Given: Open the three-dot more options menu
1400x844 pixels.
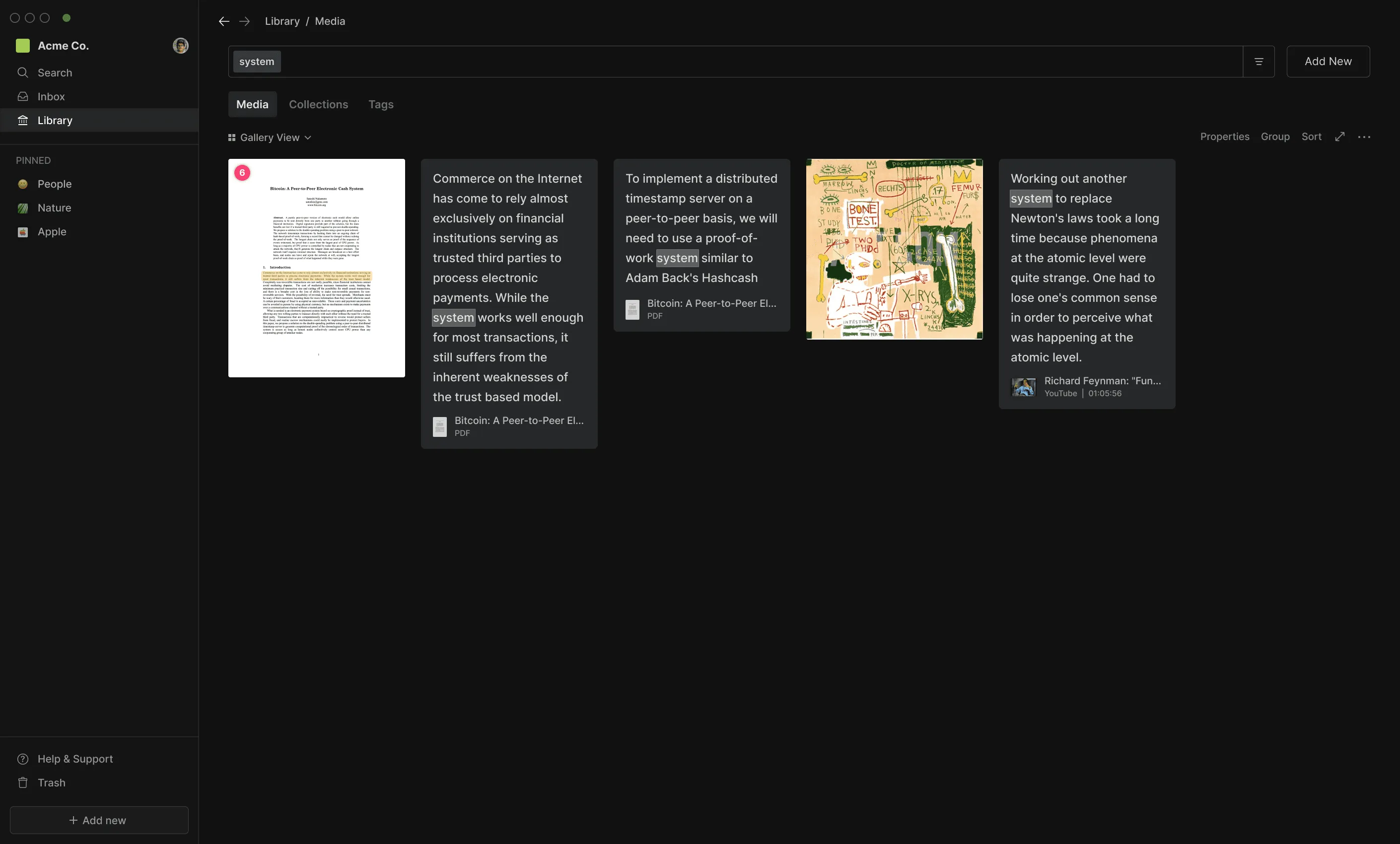Looking at the screenshot, I should [x=1364, y=137].
